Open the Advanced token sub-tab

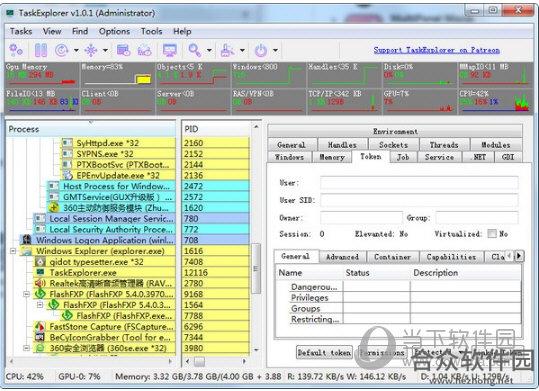point(342,257)
